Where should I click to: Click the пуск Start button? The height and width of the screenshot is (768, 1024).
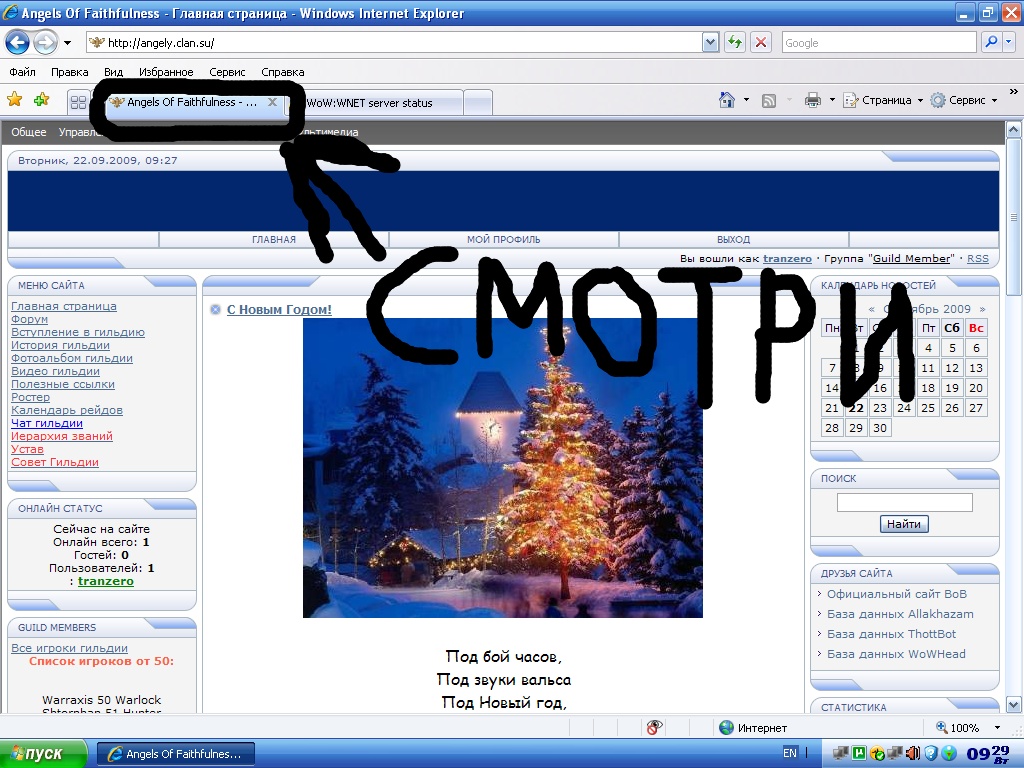(43, 754)
